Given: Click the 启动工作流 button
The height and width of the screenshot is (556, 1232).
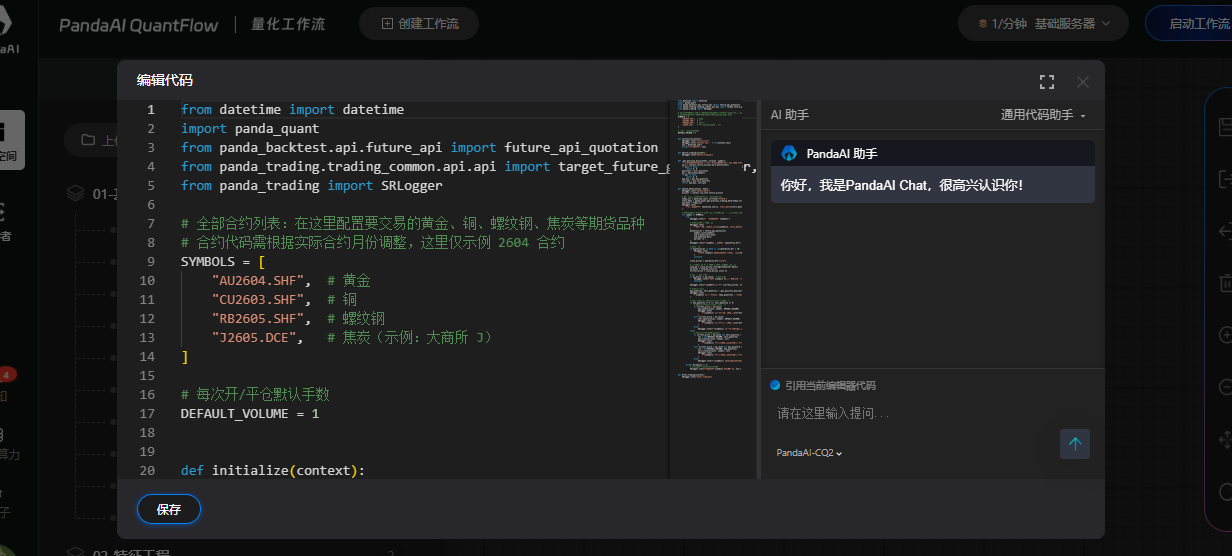Looking at the screenshot, I should pos(1190,23).
